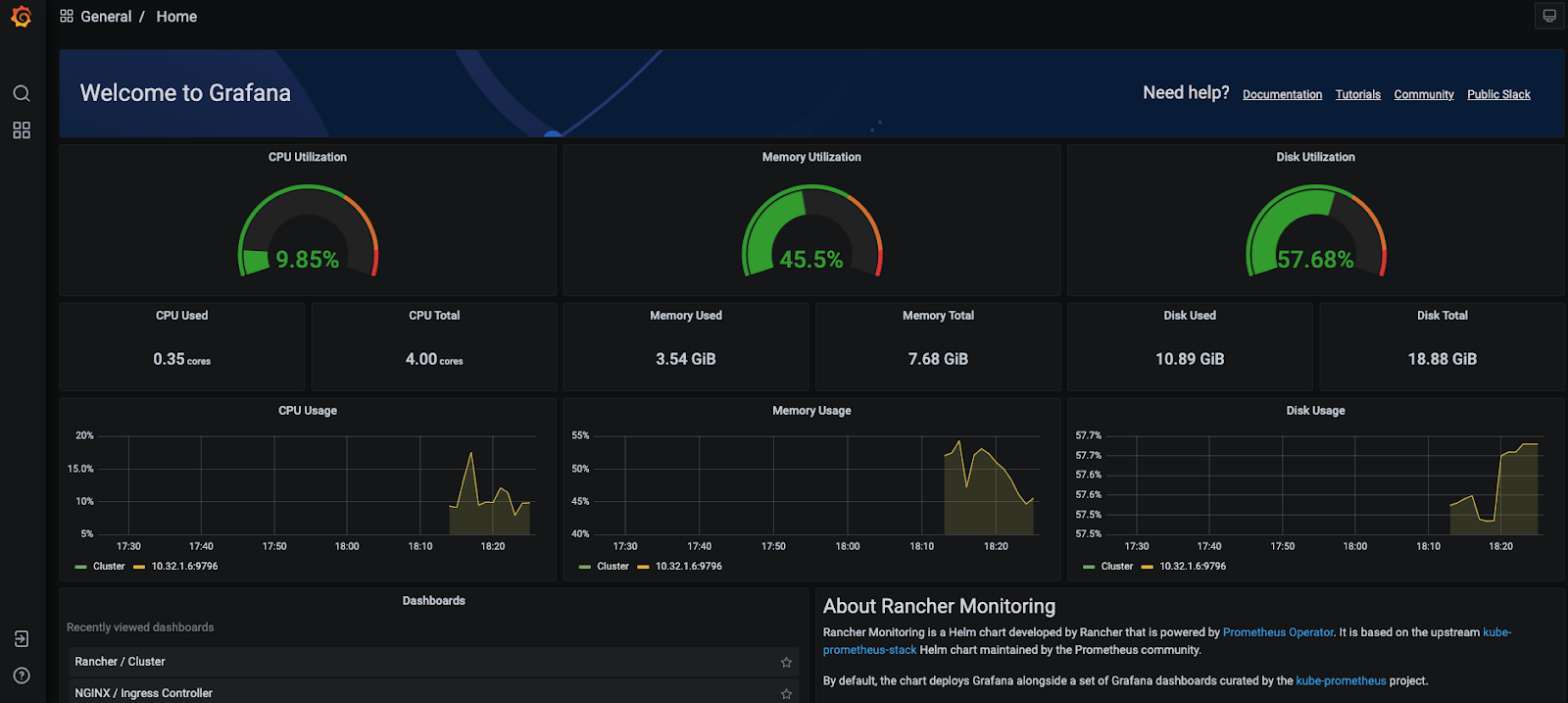Click the Memory Utilization panel title
The height and width of the screenshot is (703, 1568).
pos(811,157)
